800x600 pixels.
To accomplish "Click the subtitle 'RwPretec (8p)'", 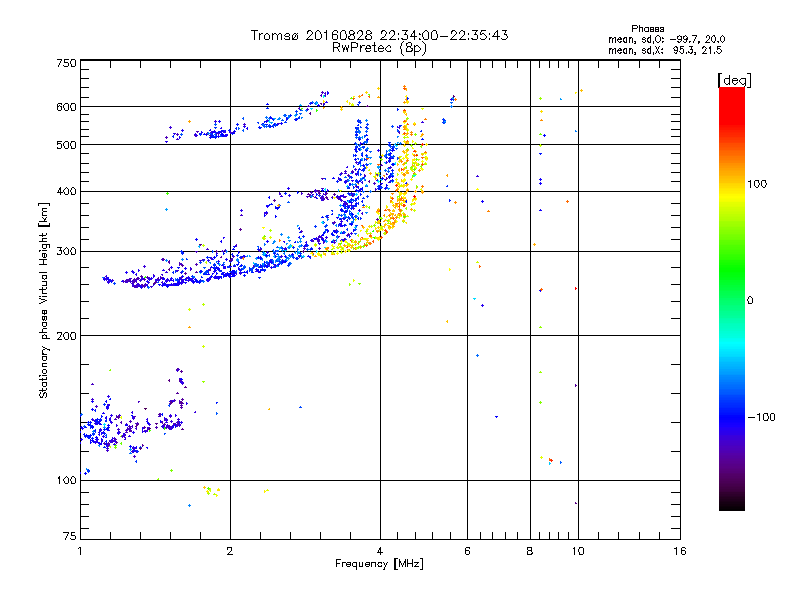I will (x=379, y=48).
